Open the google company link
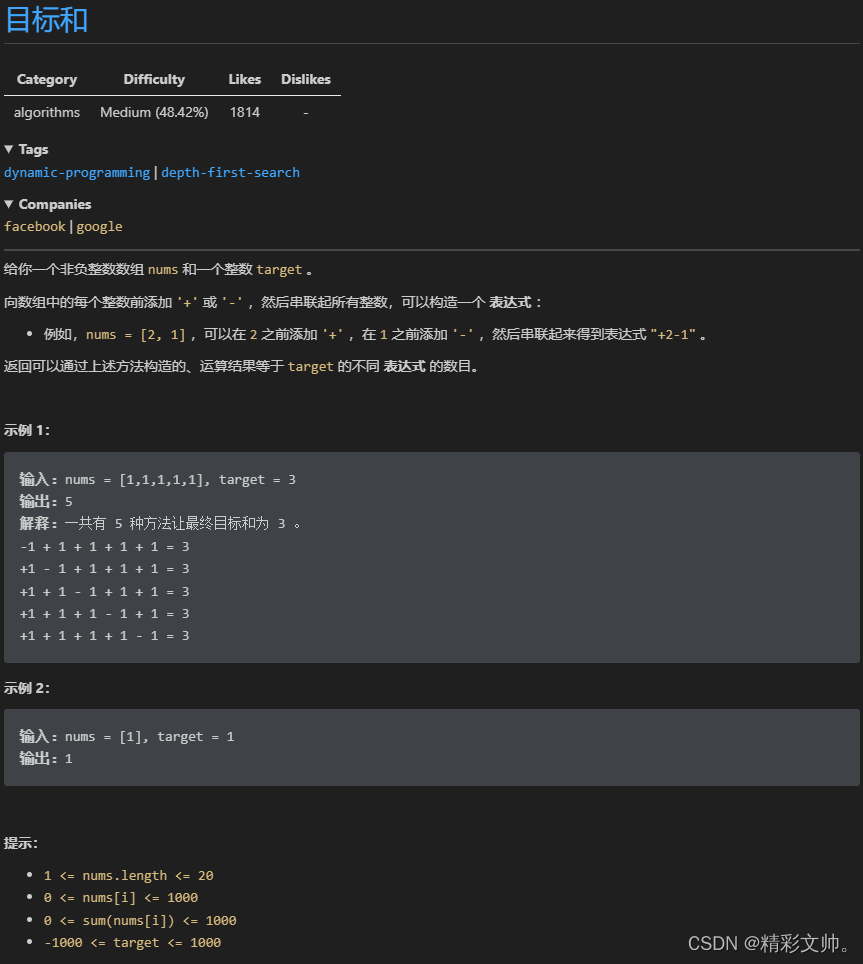The image size is (863, 964). [x=99, y=226]
